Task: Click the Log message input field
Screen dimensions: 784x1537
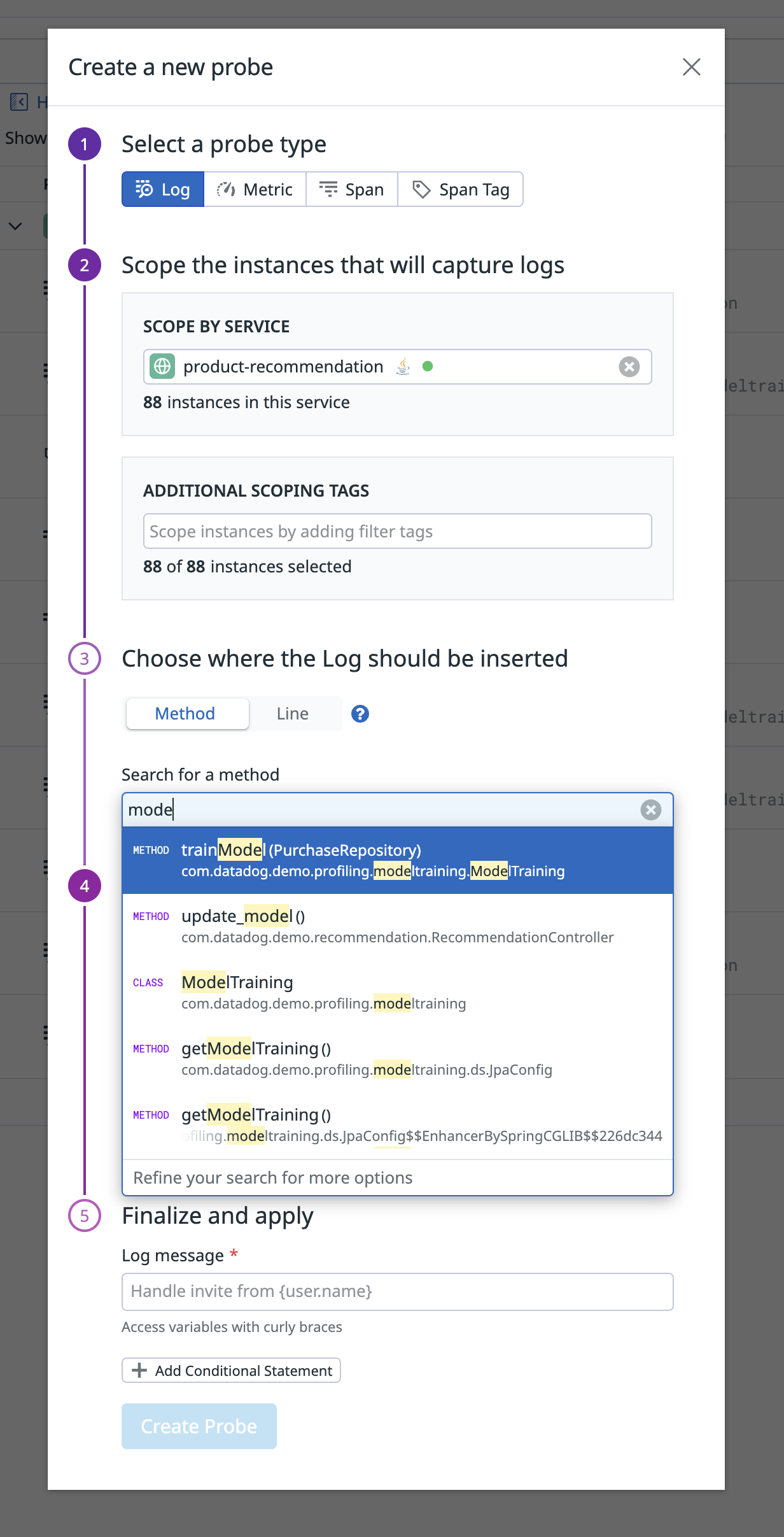Action: click(397, 1291)
